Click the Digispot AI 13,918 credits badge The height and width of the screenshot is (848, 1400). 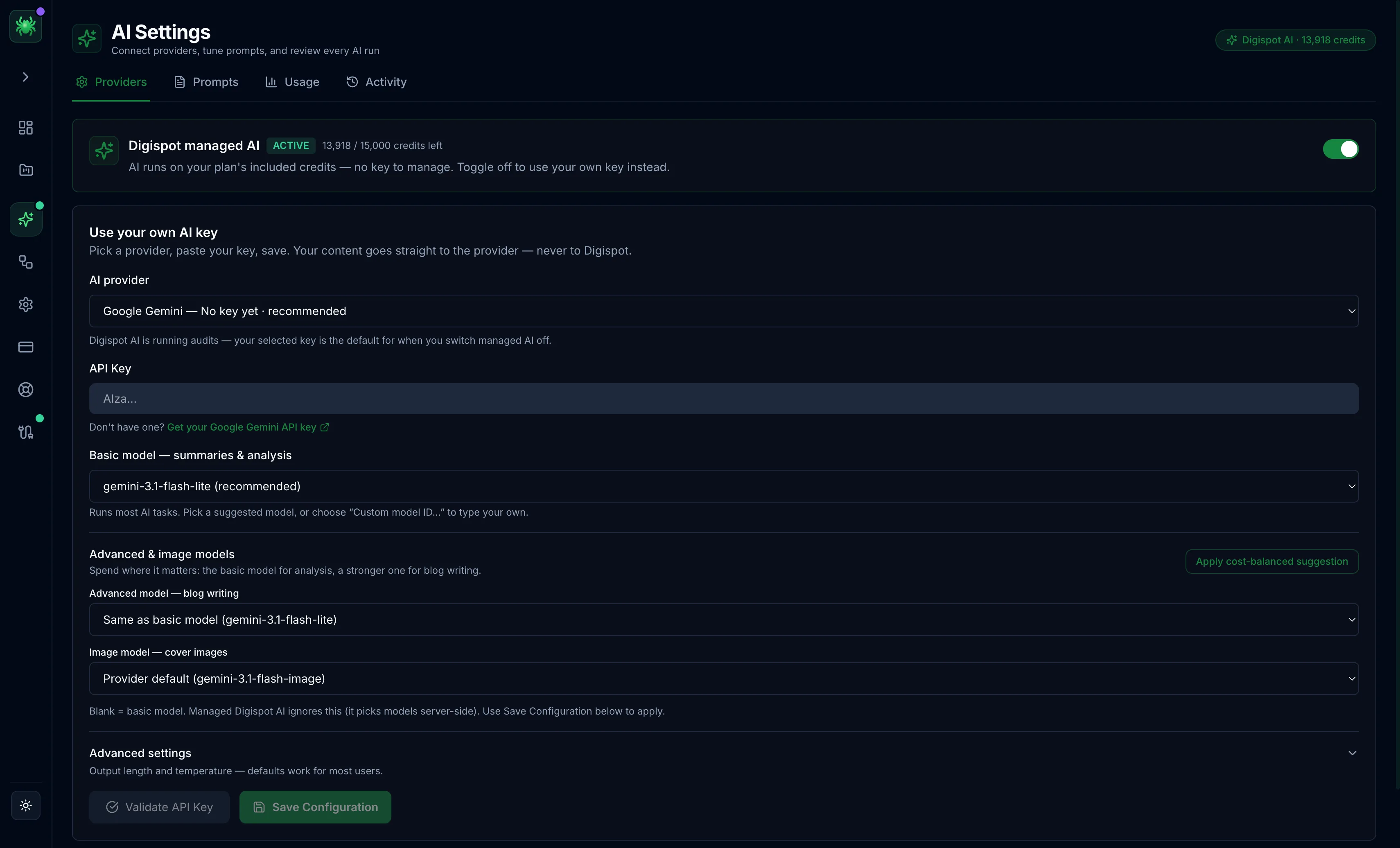[x=1296, y=40]
